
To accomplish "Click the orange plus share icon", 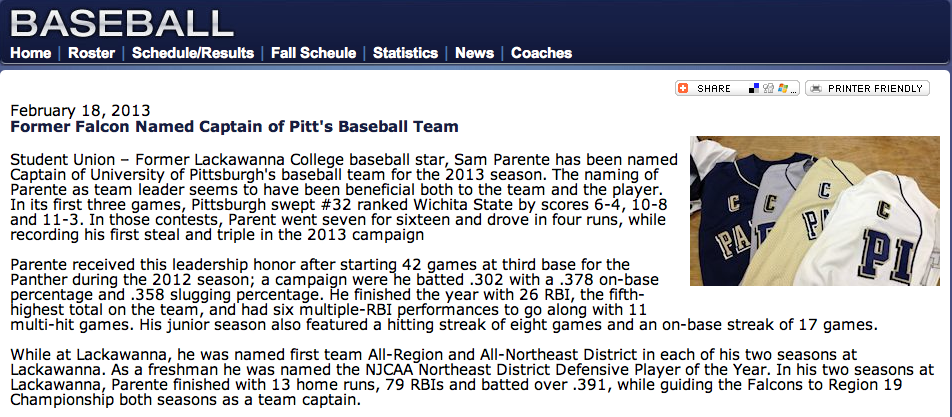I will pyautogui.click(x=683, y=89).
